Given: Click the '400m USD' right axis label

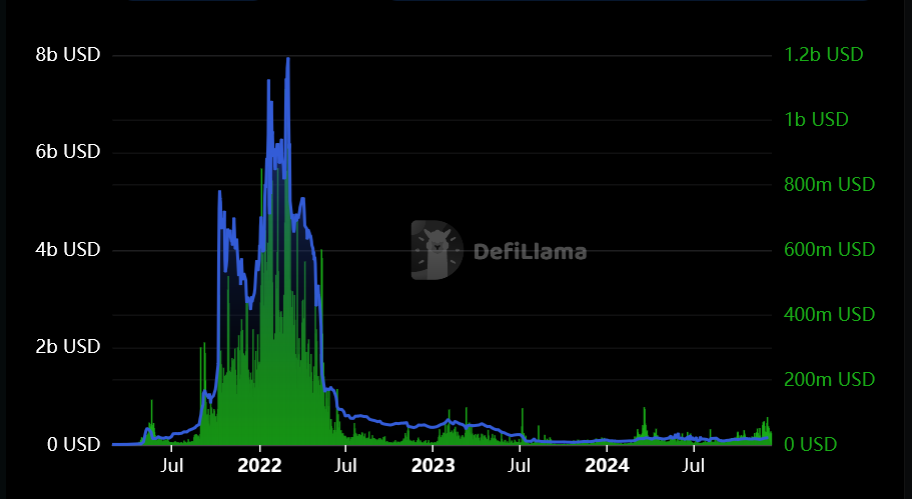Looking at the screenshot, I should 829,315.
